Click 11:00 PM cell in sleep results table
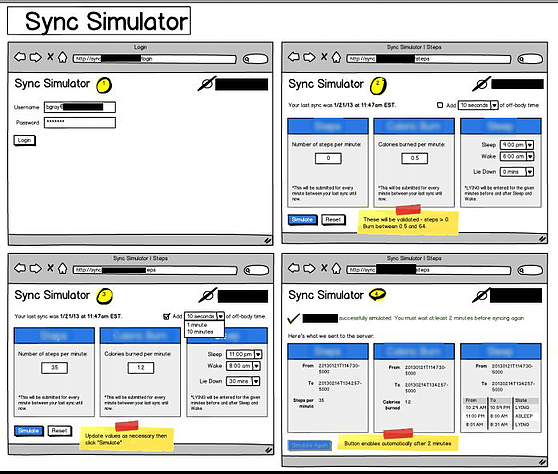Screen dimensions: 558x474 (475, 416)
